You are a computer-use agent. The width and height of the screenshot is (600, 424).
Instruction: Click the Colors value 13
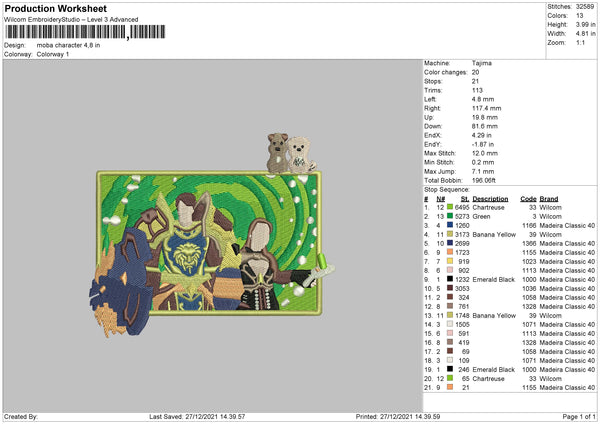(580, 16)
